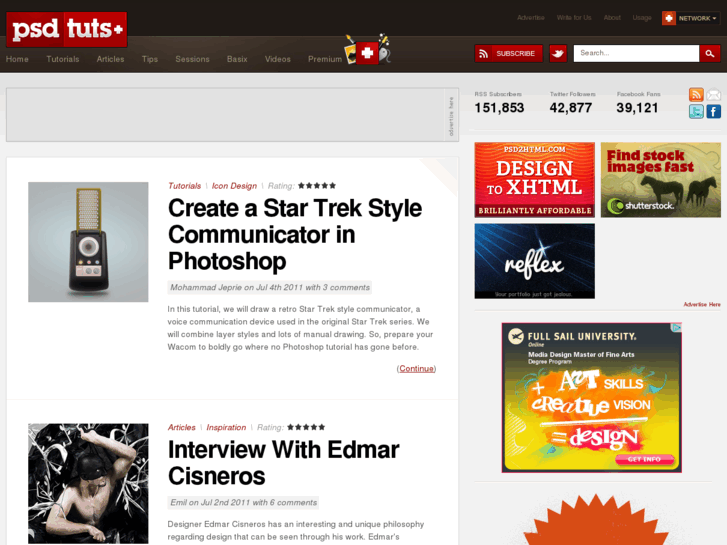
Task: Click the star rating on Star Trek post
Action: coord(317,186)
